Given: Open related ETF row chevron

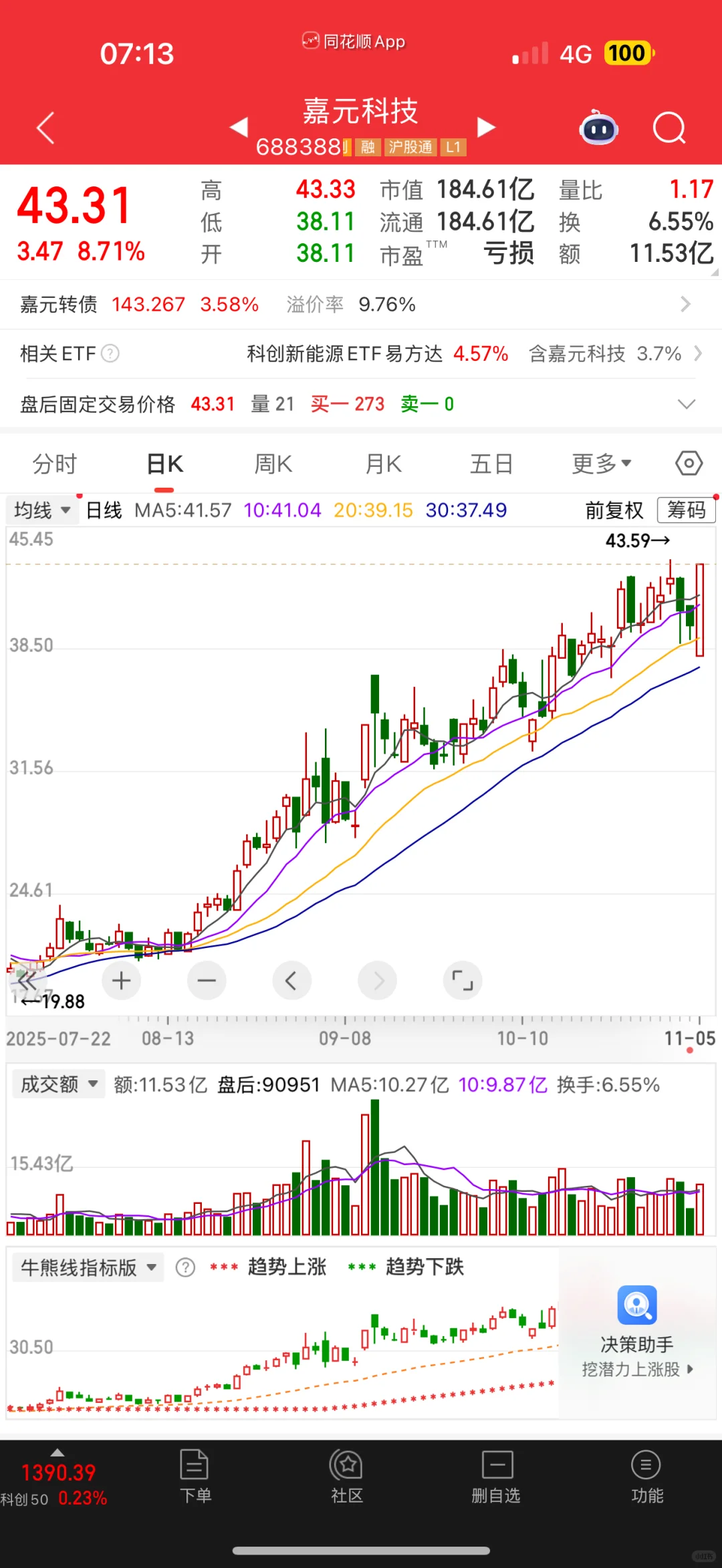Looking at the screenshot, I should [x=698, y=353].
